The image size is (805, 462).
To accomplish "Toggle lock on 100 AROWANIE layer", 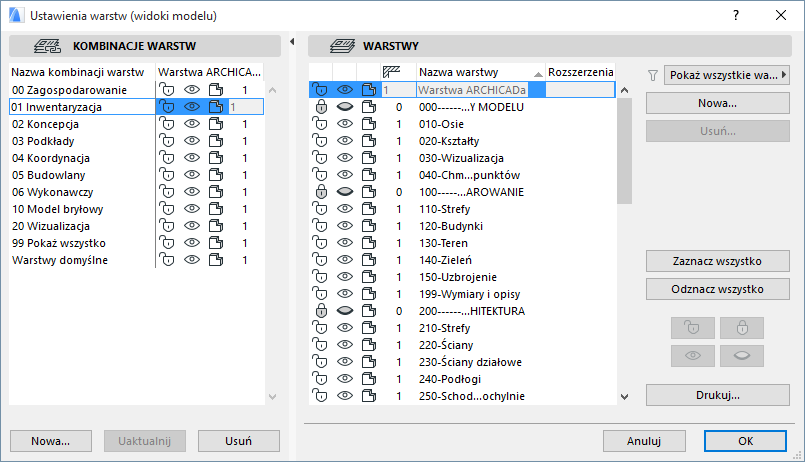I will (x=321, y=191).
